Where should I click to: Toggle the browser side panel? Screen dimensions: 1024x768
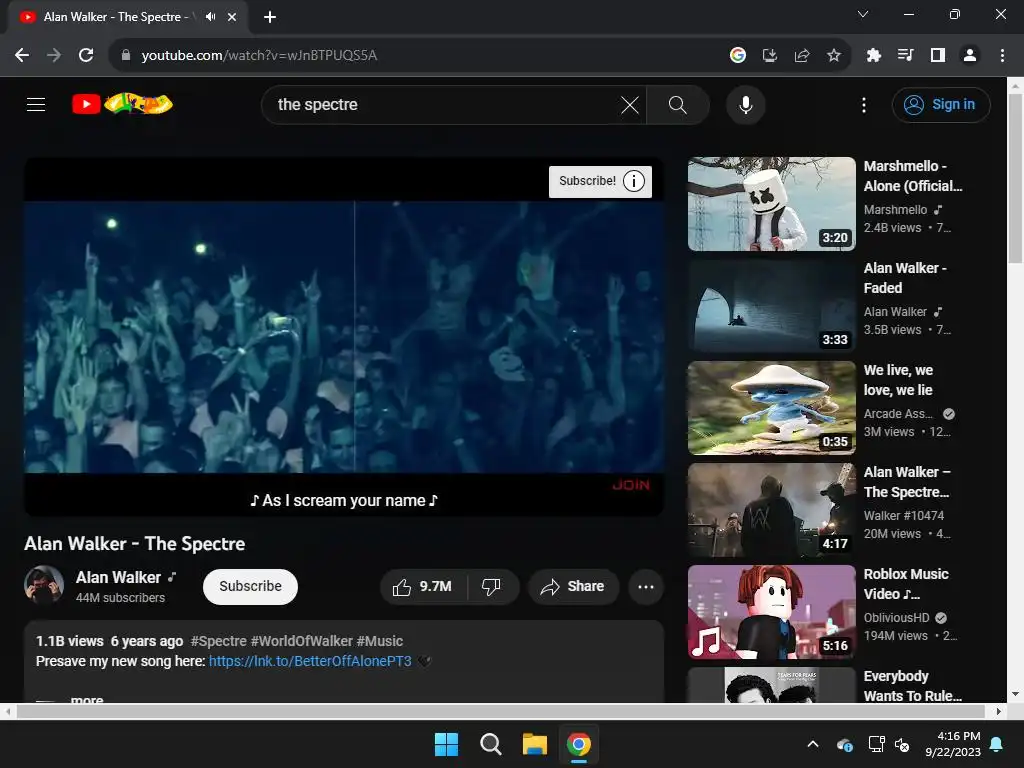point(938,56)
